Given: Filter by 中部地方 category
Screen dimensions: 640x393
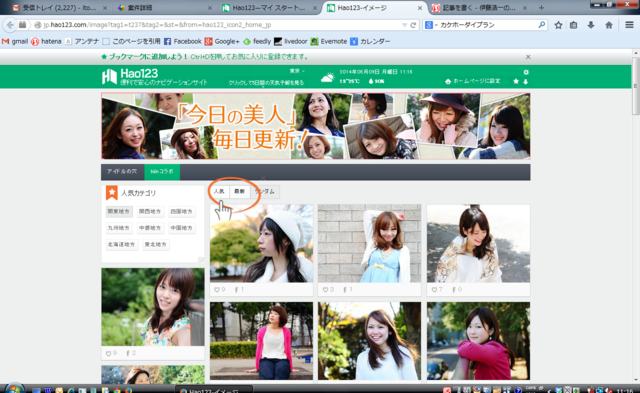Looking at the screenshot, I should tap(150, 228).
